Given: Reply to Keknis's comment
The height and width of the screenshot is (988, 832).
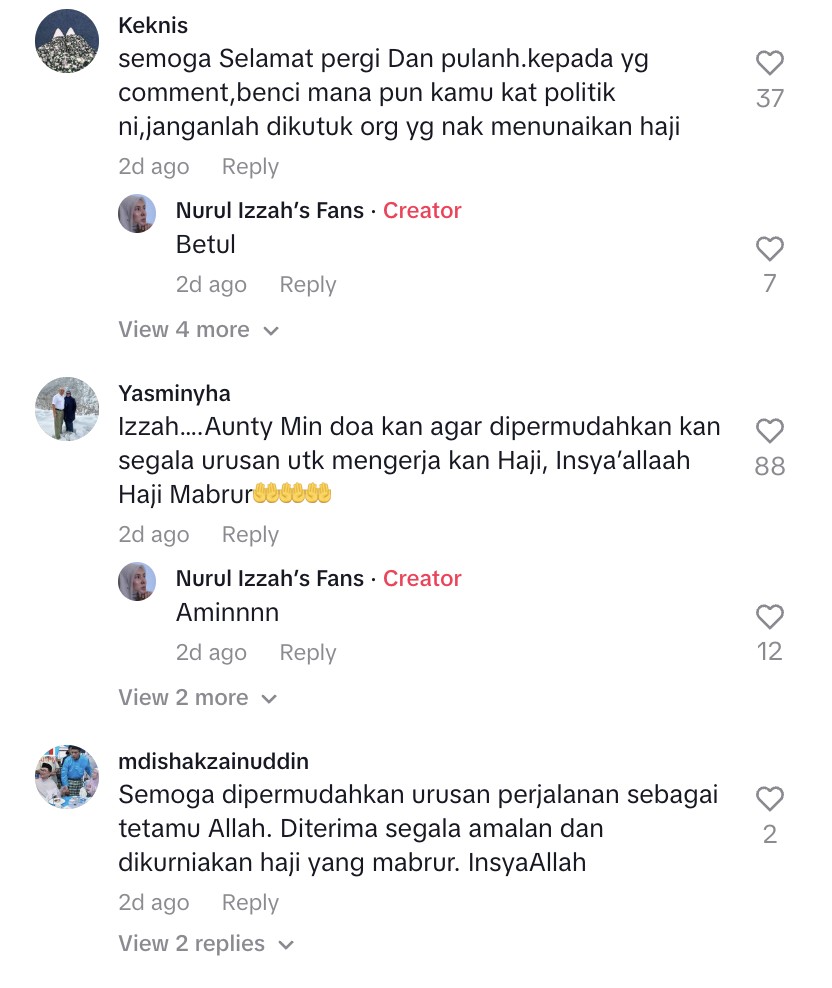Looking at the screenshot, I should pyautogui.click(x=250, y=166).
